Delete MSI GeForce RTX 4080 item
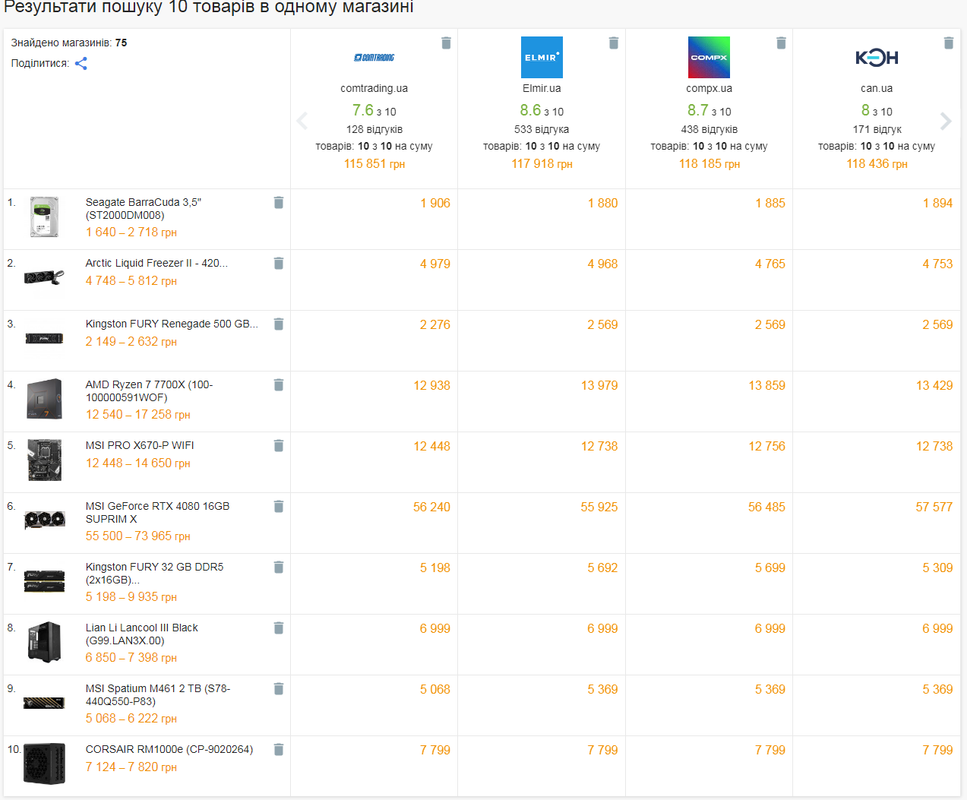The width and height of the screenshot is (967, 800). tap(279, 506)
